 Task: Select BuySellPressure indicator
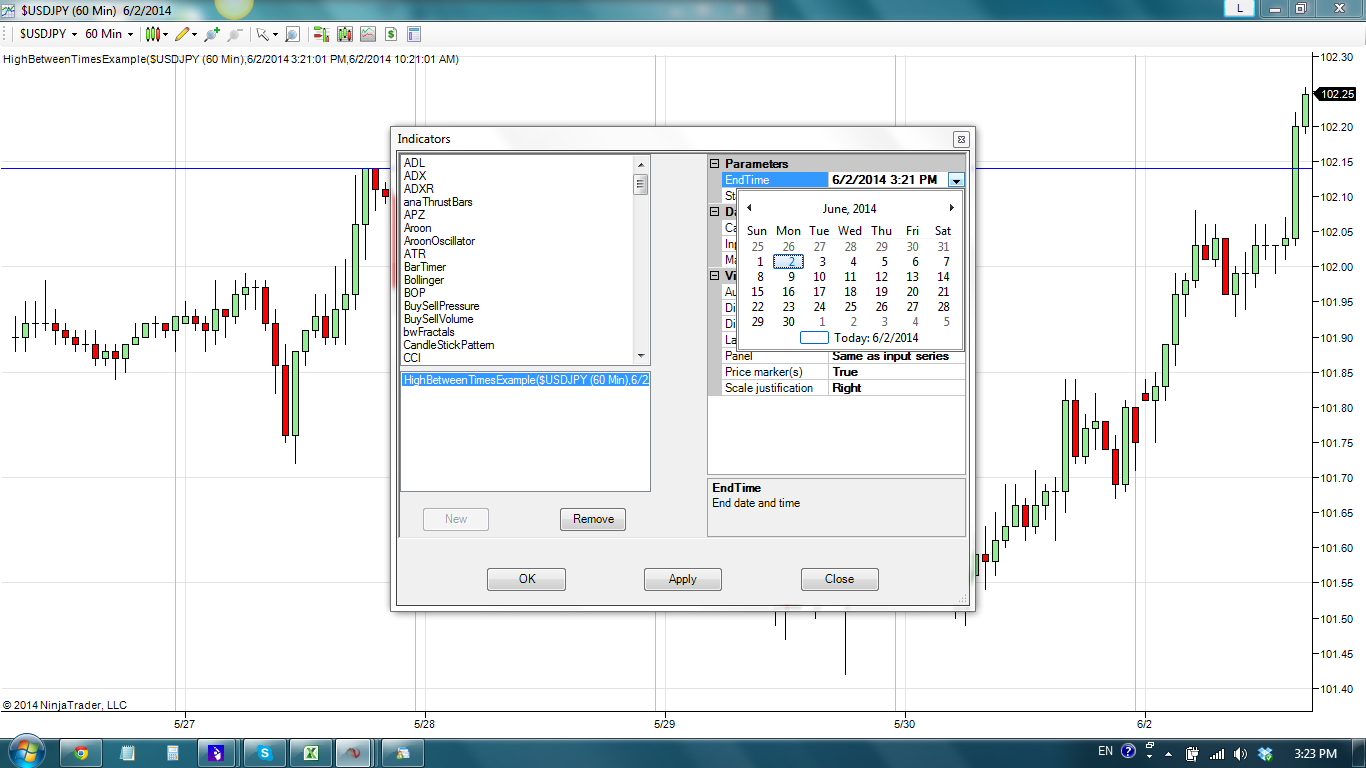point(442,306)
